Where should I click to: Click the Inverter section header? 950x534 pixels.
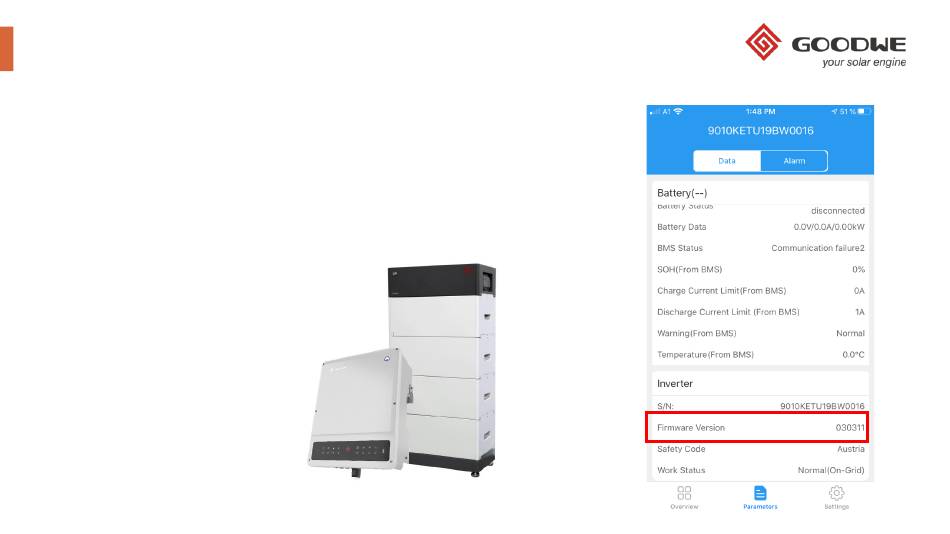[x=675, y=384]
